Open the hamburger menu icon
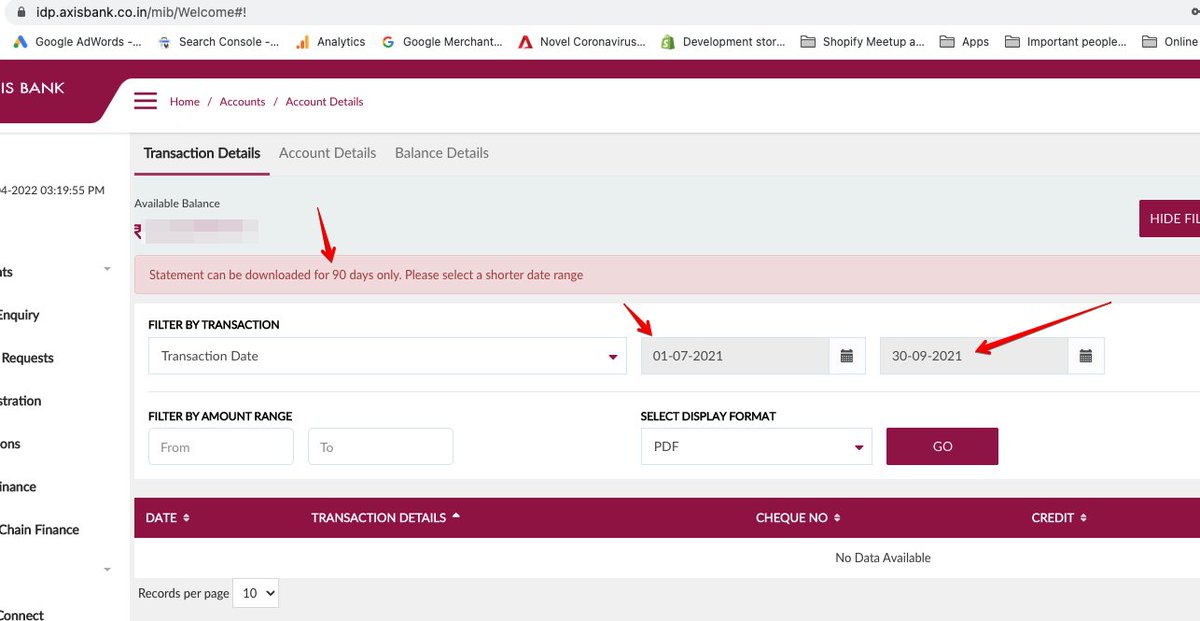This screenshot has height=621, width=1200. pyautogui.click(x=146, y=101)
